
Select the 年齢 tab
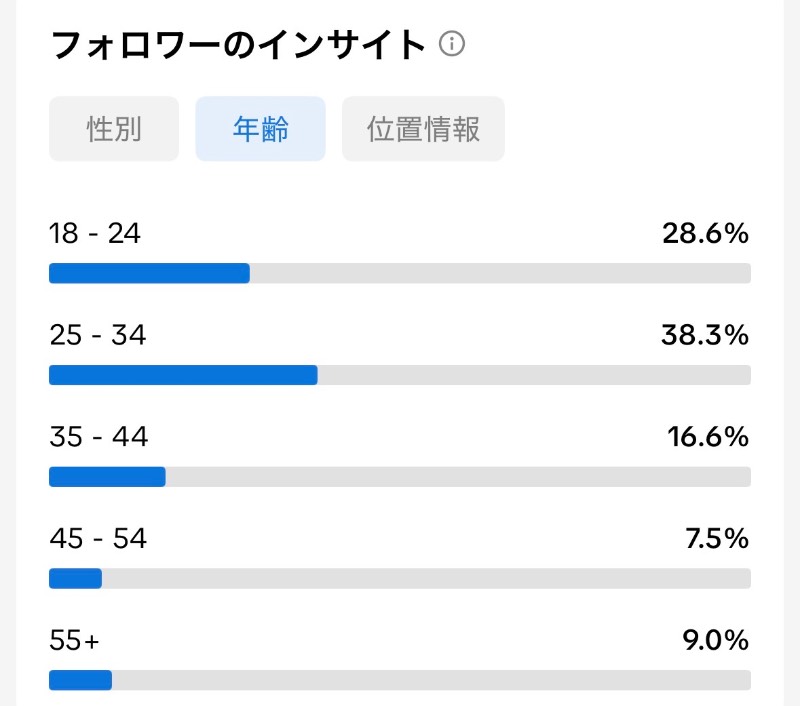point(260,129)
